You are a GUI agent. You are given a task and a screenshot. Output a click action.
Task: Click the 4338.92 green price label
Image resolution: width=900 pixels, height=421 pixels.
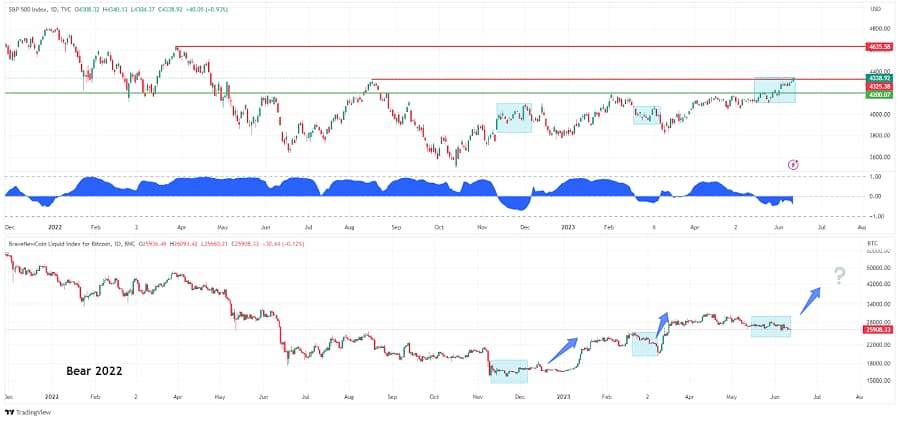point(879,78)
